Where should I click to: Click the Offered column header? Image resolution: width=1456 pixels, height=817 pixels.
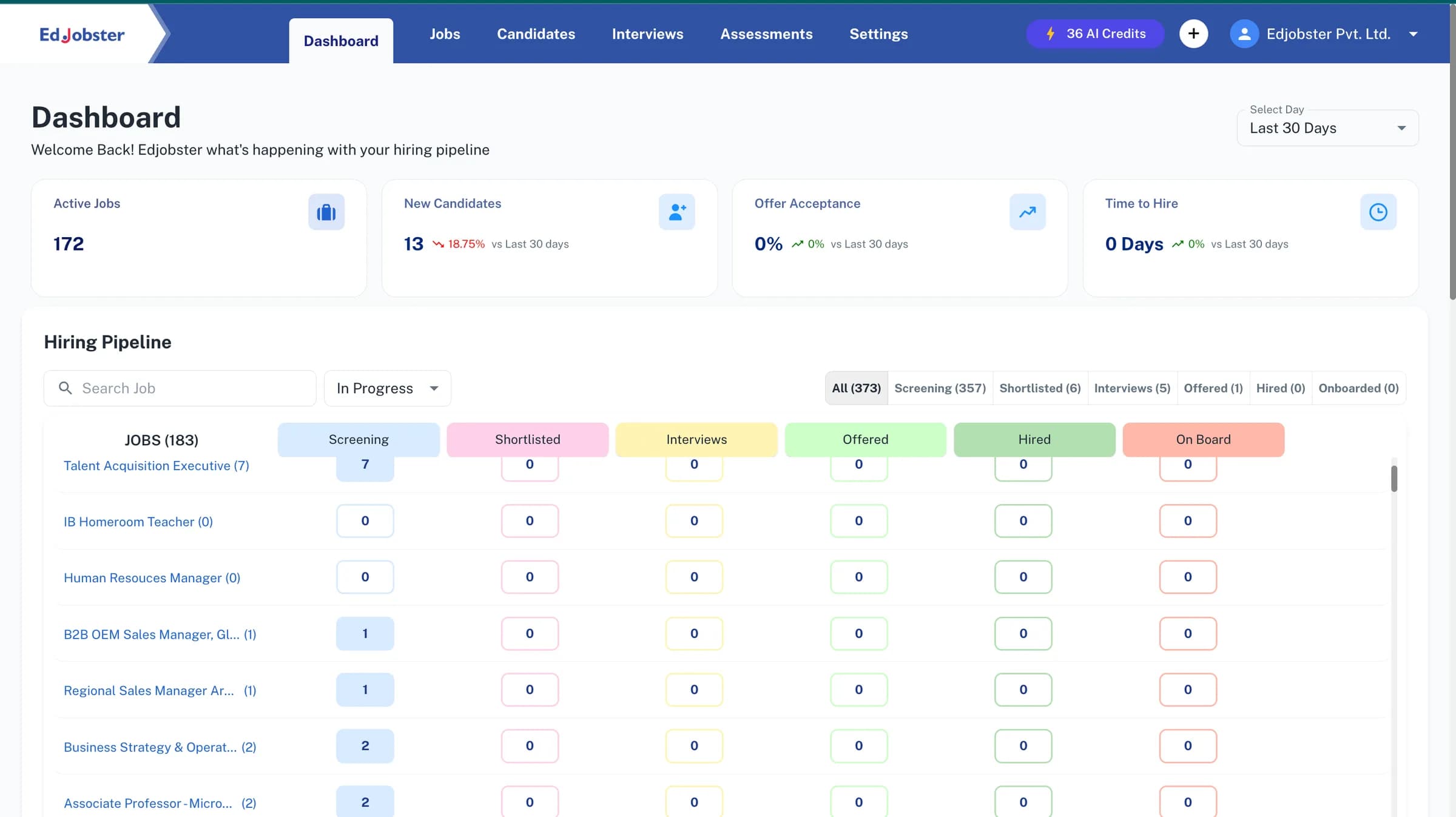(x=866, y=440)
